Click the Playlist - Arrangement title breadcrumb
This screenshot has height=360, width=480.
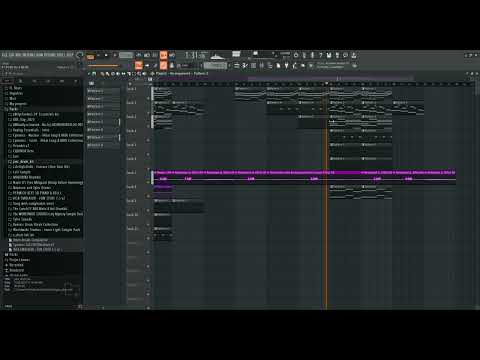182,74
